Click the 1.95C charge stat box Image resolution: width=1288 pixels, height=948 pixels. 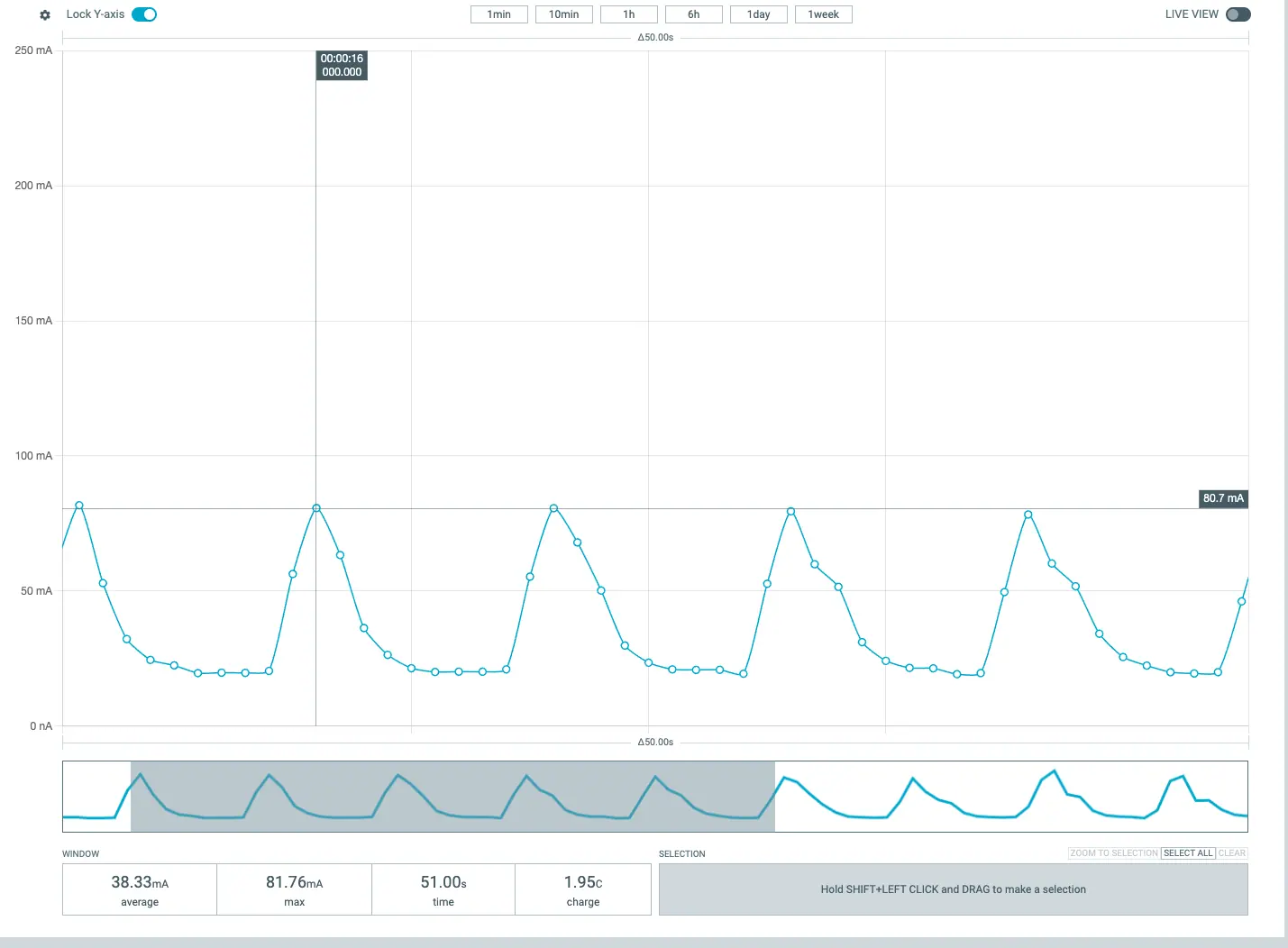point(583,889)
